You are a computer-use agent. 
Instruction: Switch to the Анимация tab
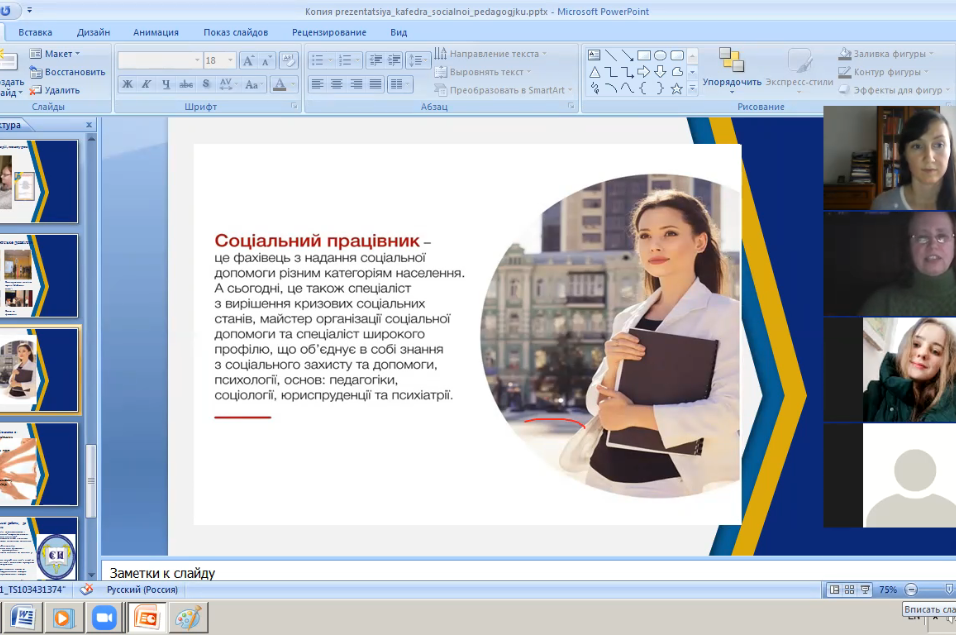(156, 32)
